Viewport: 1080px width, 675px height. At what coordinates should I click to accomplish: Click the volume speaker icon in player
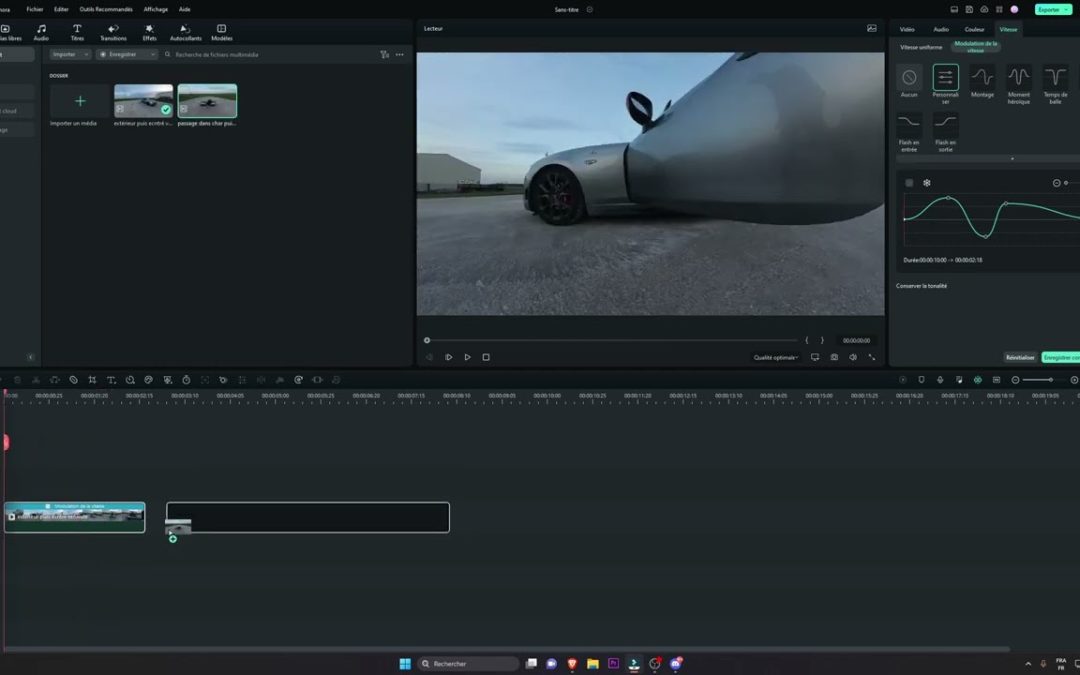coord(853,357)
